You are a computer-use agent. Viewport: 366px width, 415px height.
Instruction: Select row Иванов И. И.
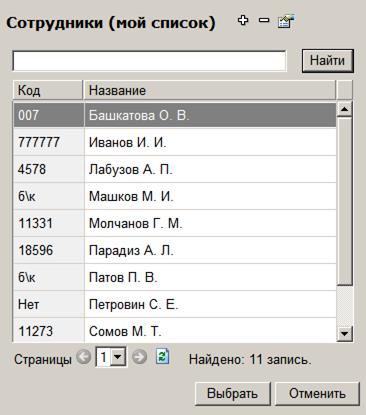click(x=175, y=142)
